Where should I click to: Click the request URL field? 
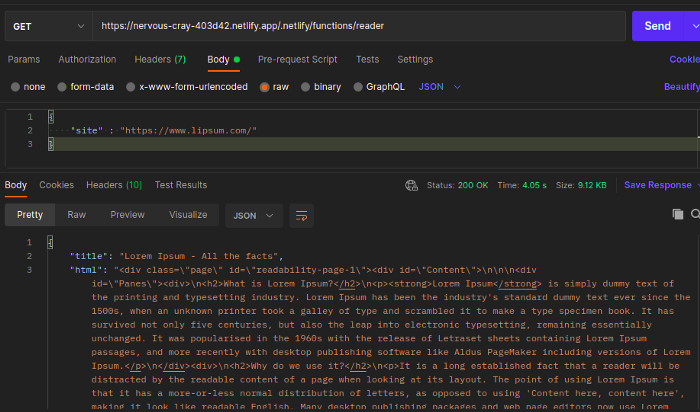pos(358,26)
